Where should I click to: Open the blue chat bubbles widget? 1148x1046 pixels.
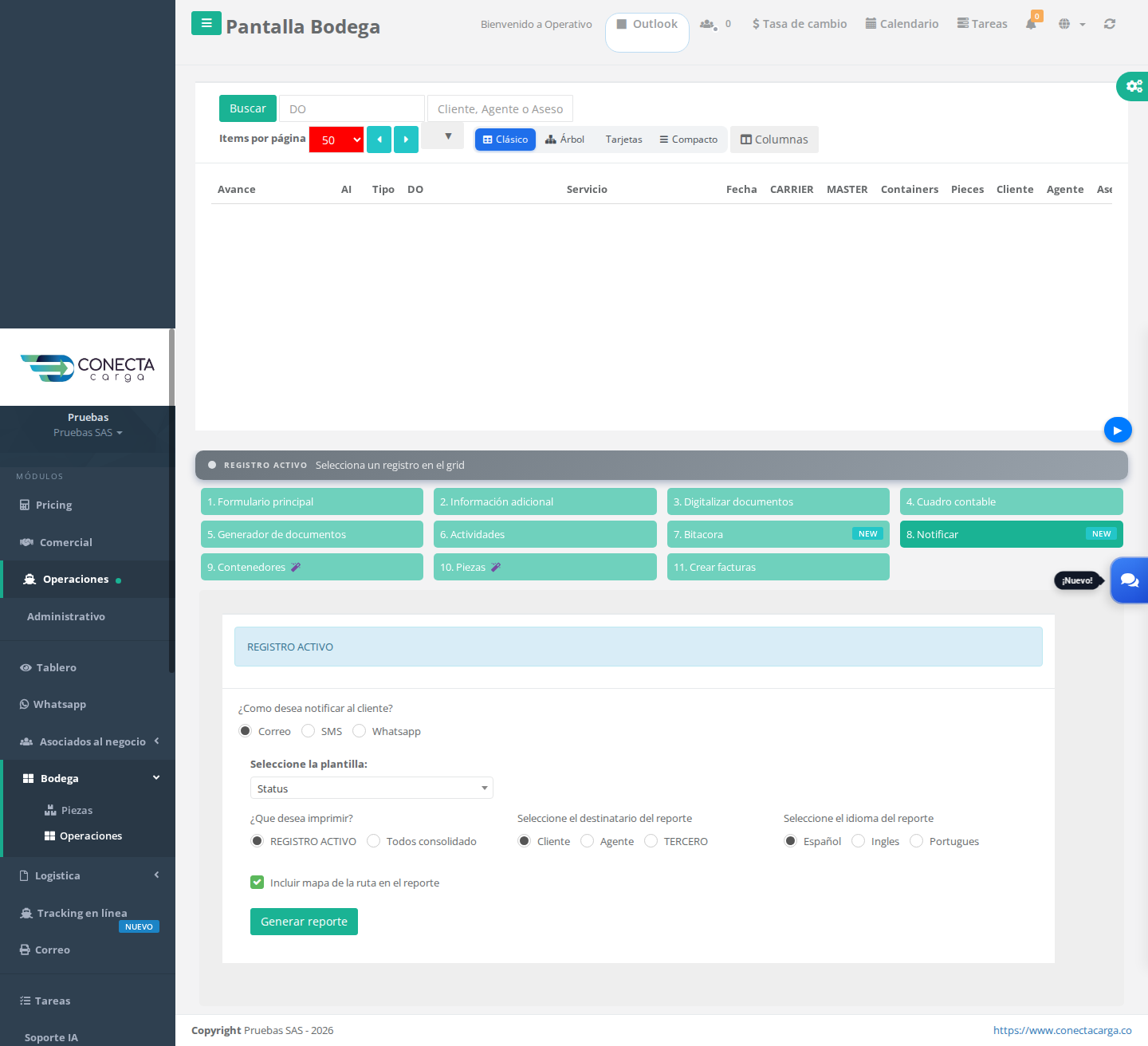(x=1130, y=580)
